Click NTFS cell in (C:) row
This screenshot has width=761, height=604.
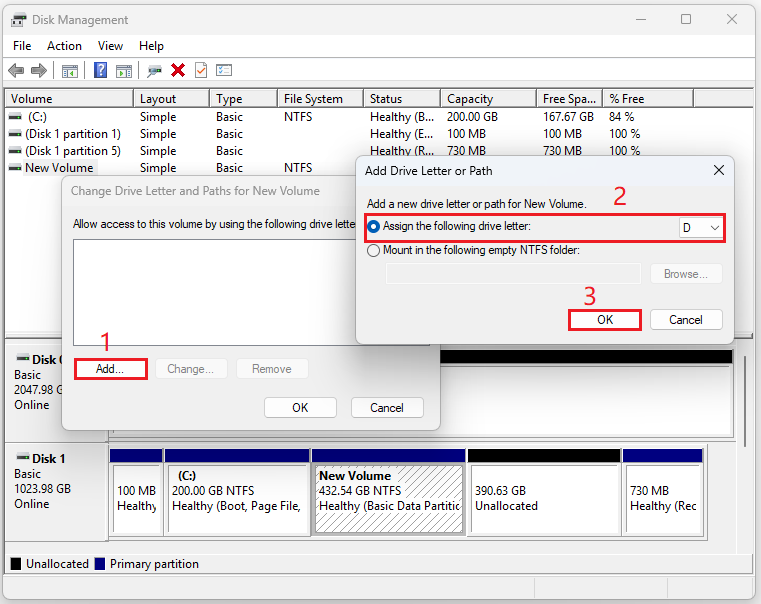pos(298,117)
